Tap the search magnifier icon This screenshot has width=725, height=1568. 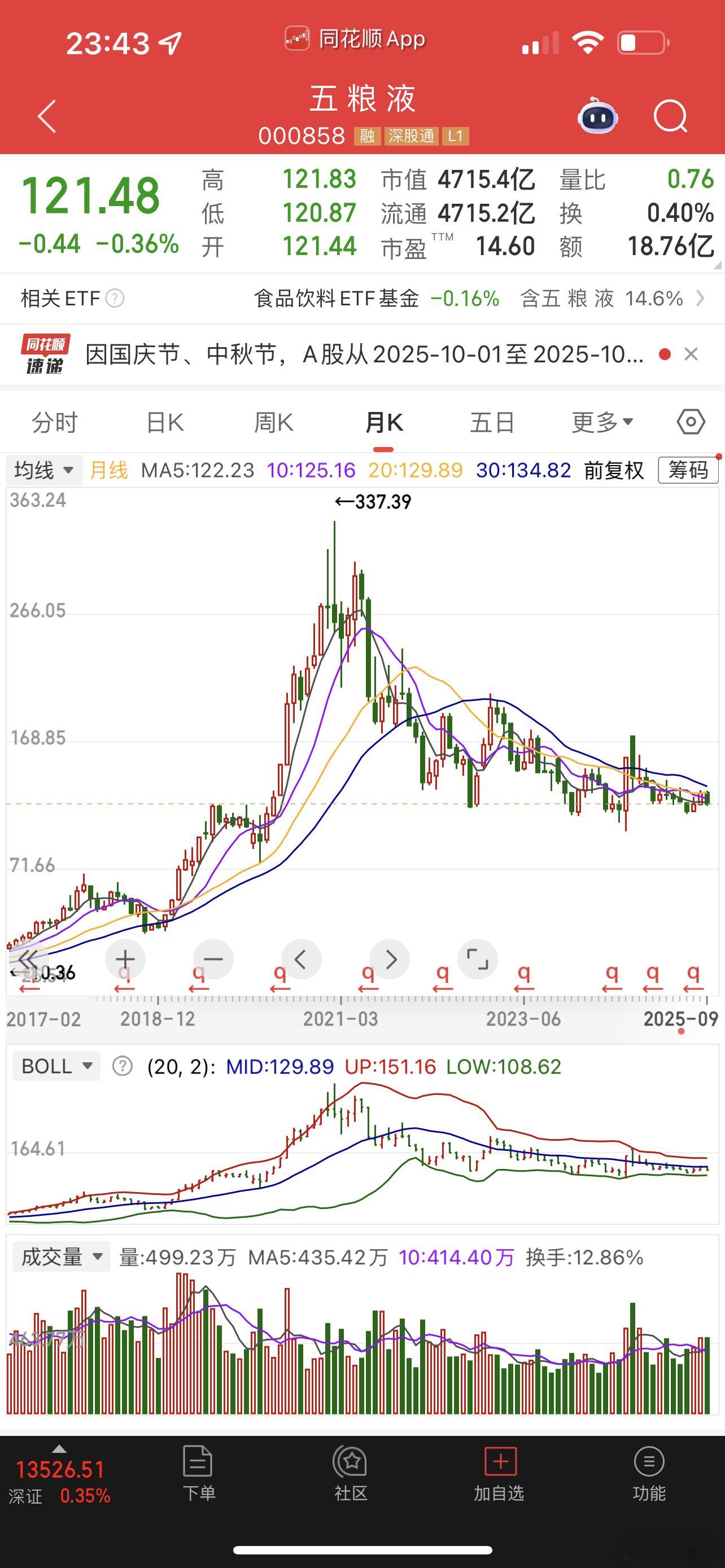[670, 116]
